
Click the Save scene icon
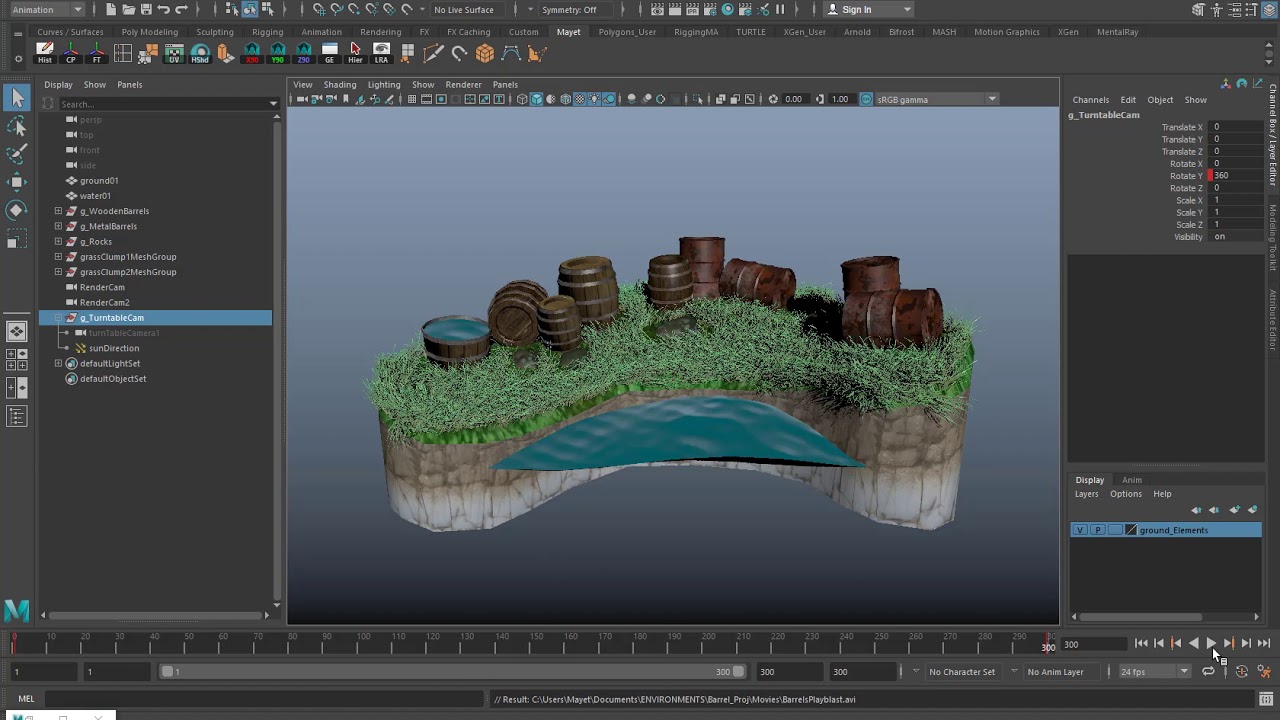tap(146, 10)
